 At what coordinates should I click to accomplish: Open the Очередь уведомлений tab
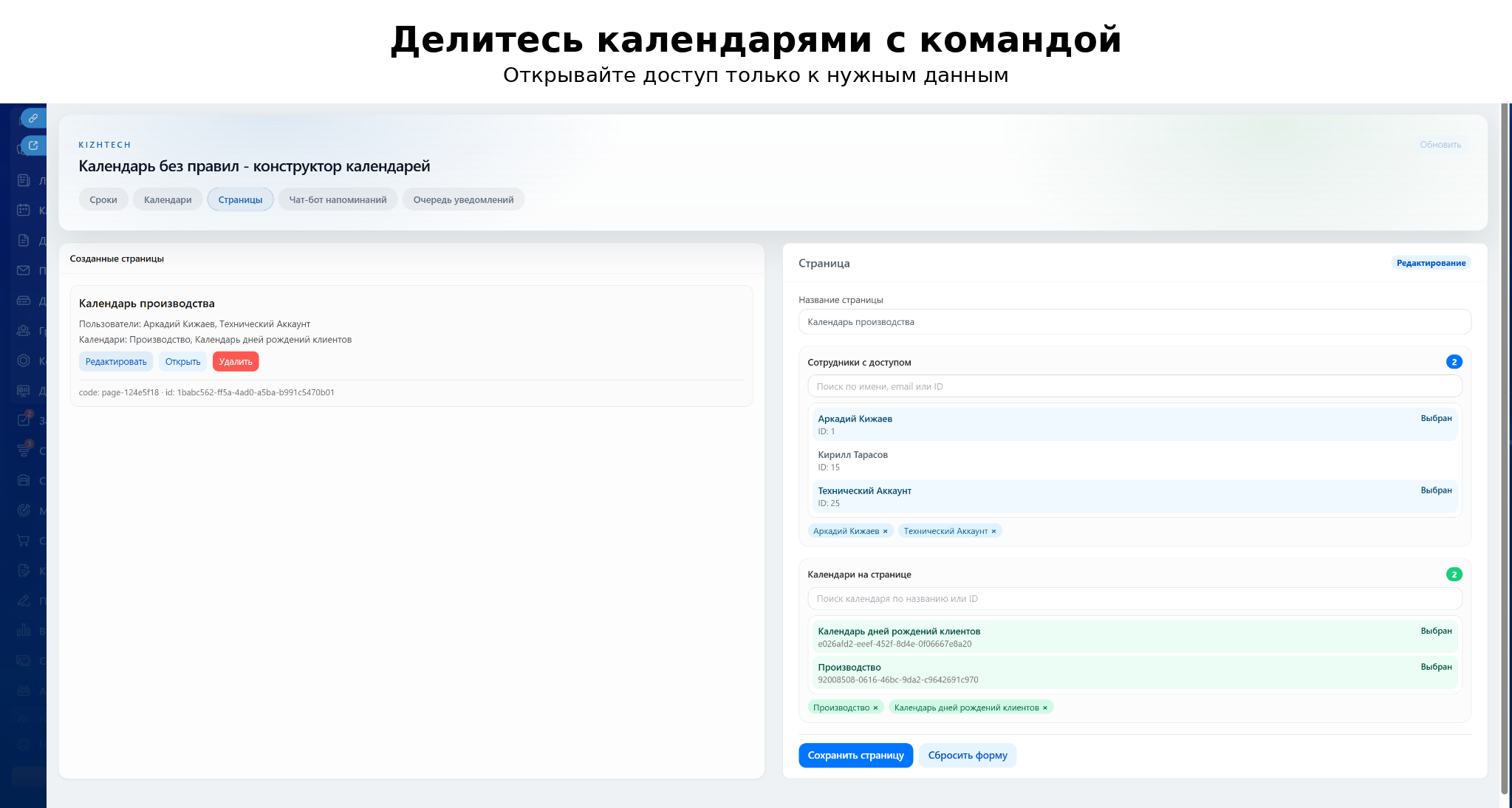463,199
